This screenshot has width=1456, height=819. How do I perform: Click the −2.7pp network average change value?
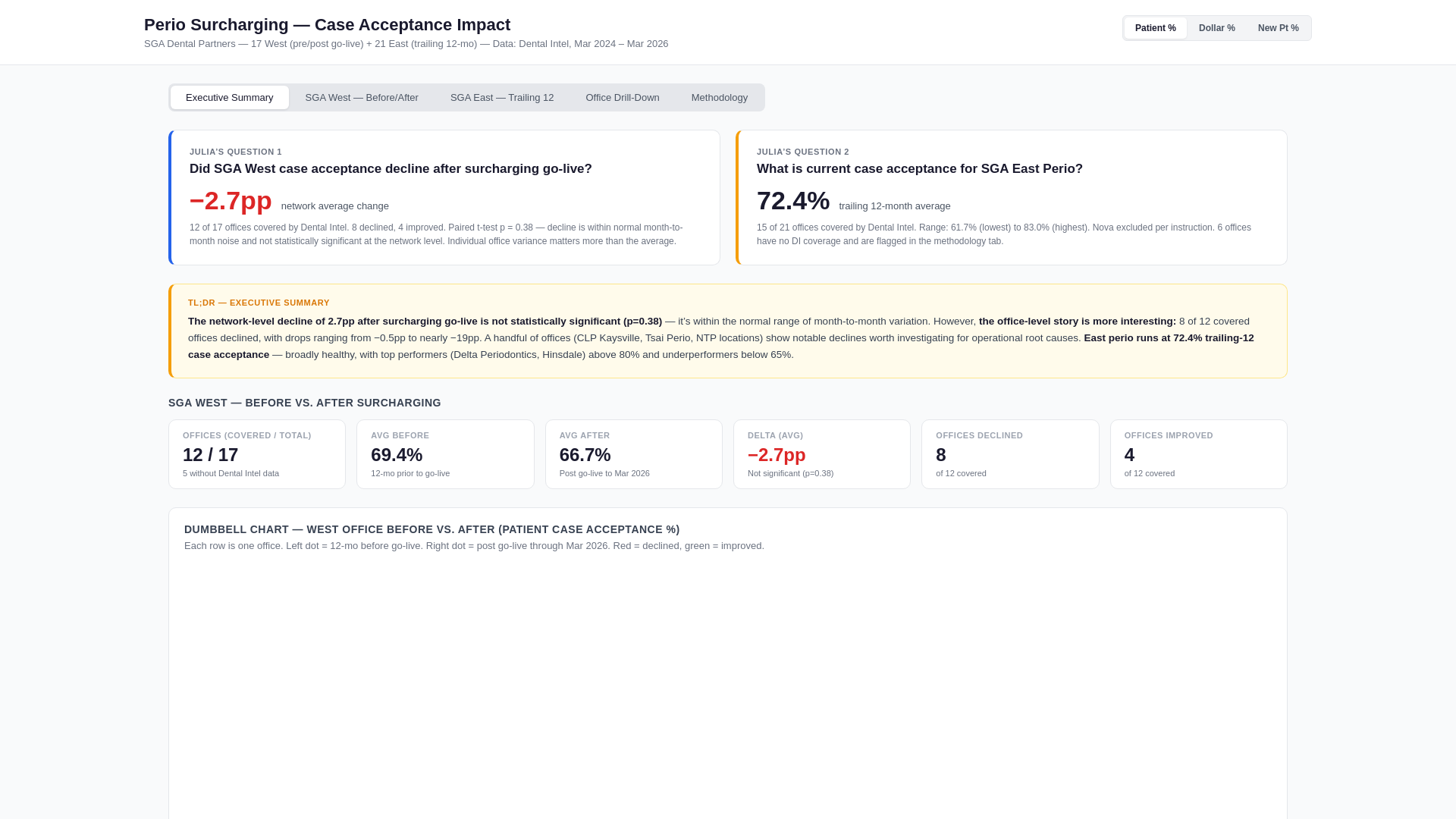[x=231, y=201]
